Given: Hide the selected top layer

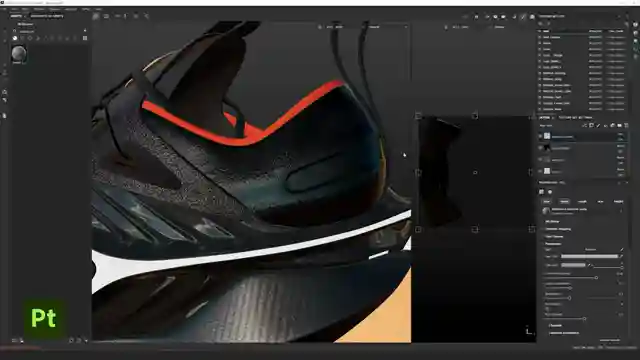Looking at the screenshot, I should (540, 136).
